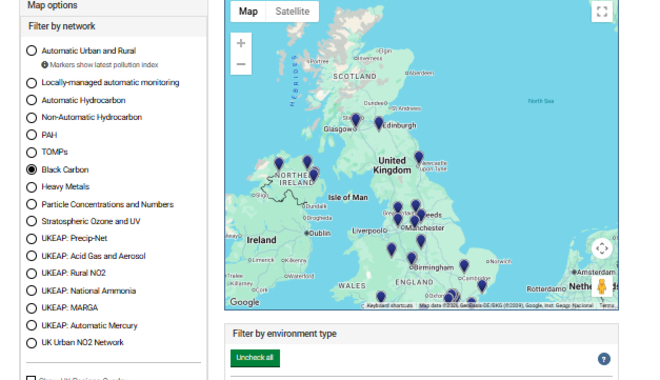Click the selected Black Carbon radio button
Screen dimensions: 660x380
32,170
